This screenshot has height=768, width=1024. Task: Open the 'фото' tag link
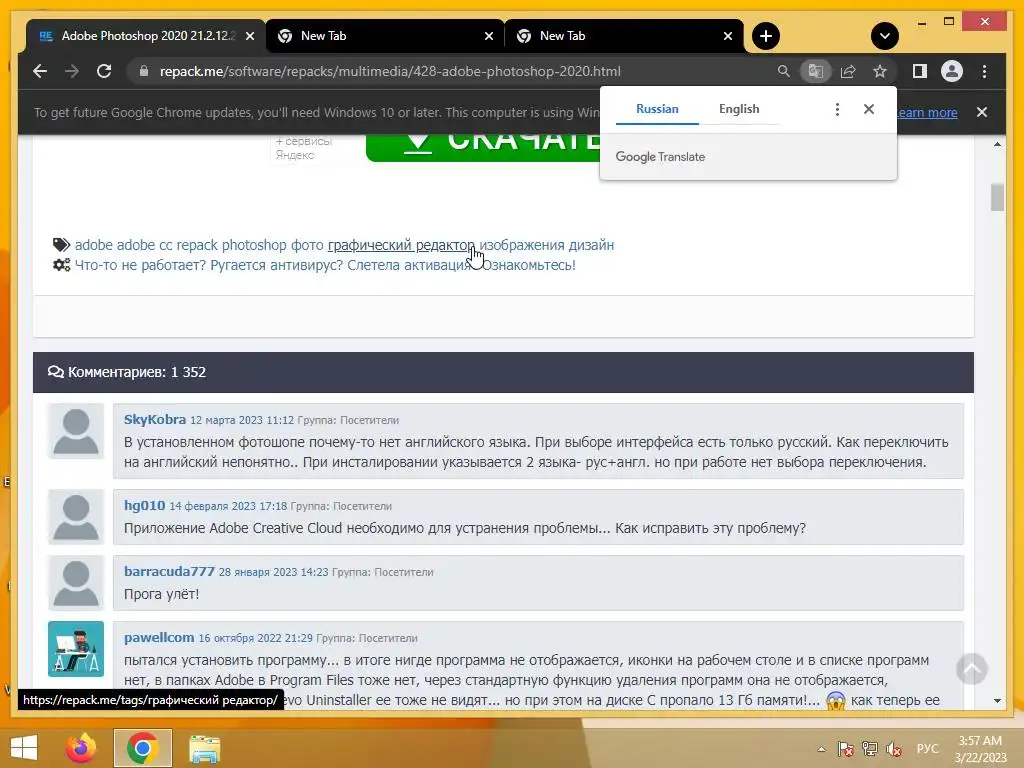307,245
